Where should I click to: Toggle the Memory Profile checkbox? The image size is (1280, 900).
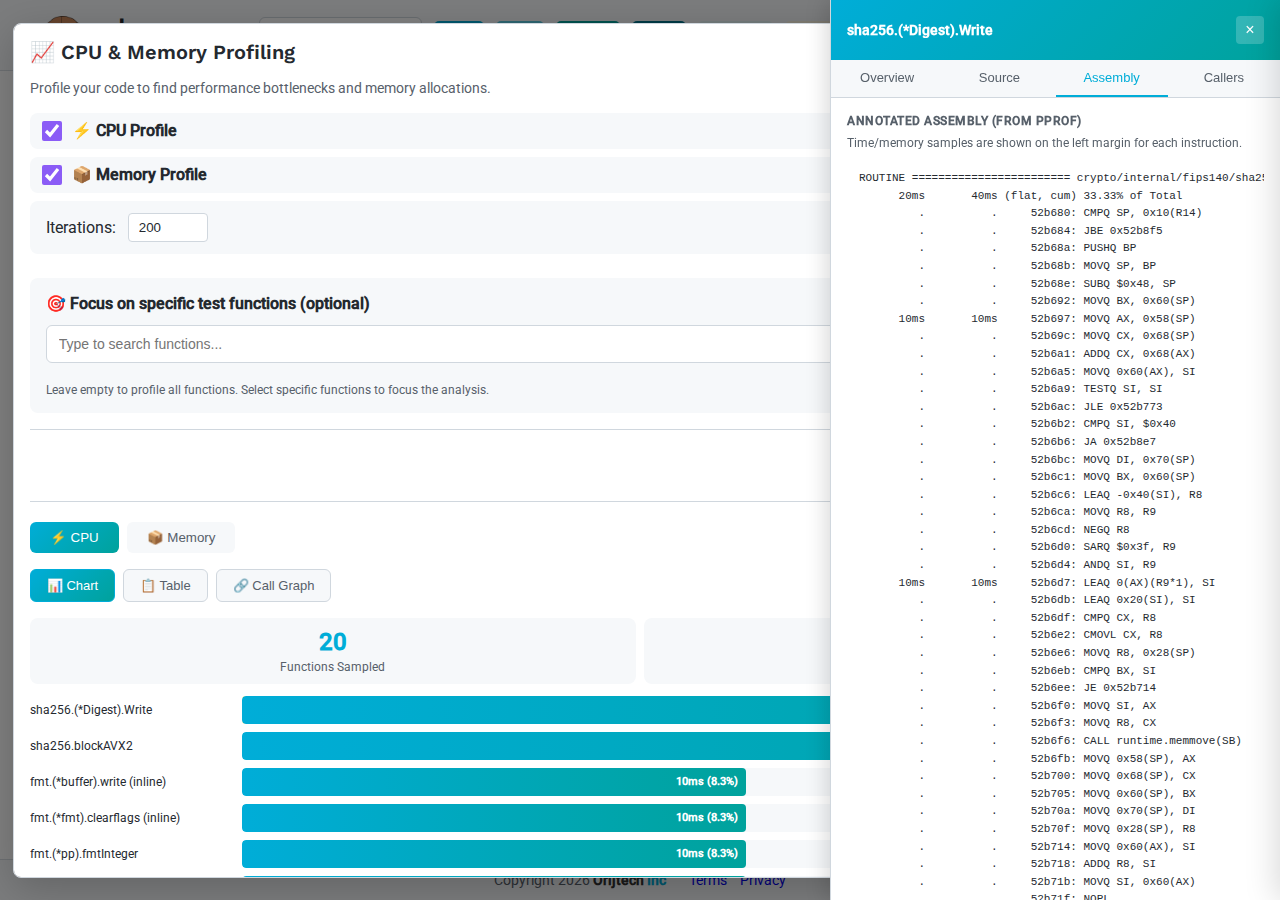click(52, 175)
